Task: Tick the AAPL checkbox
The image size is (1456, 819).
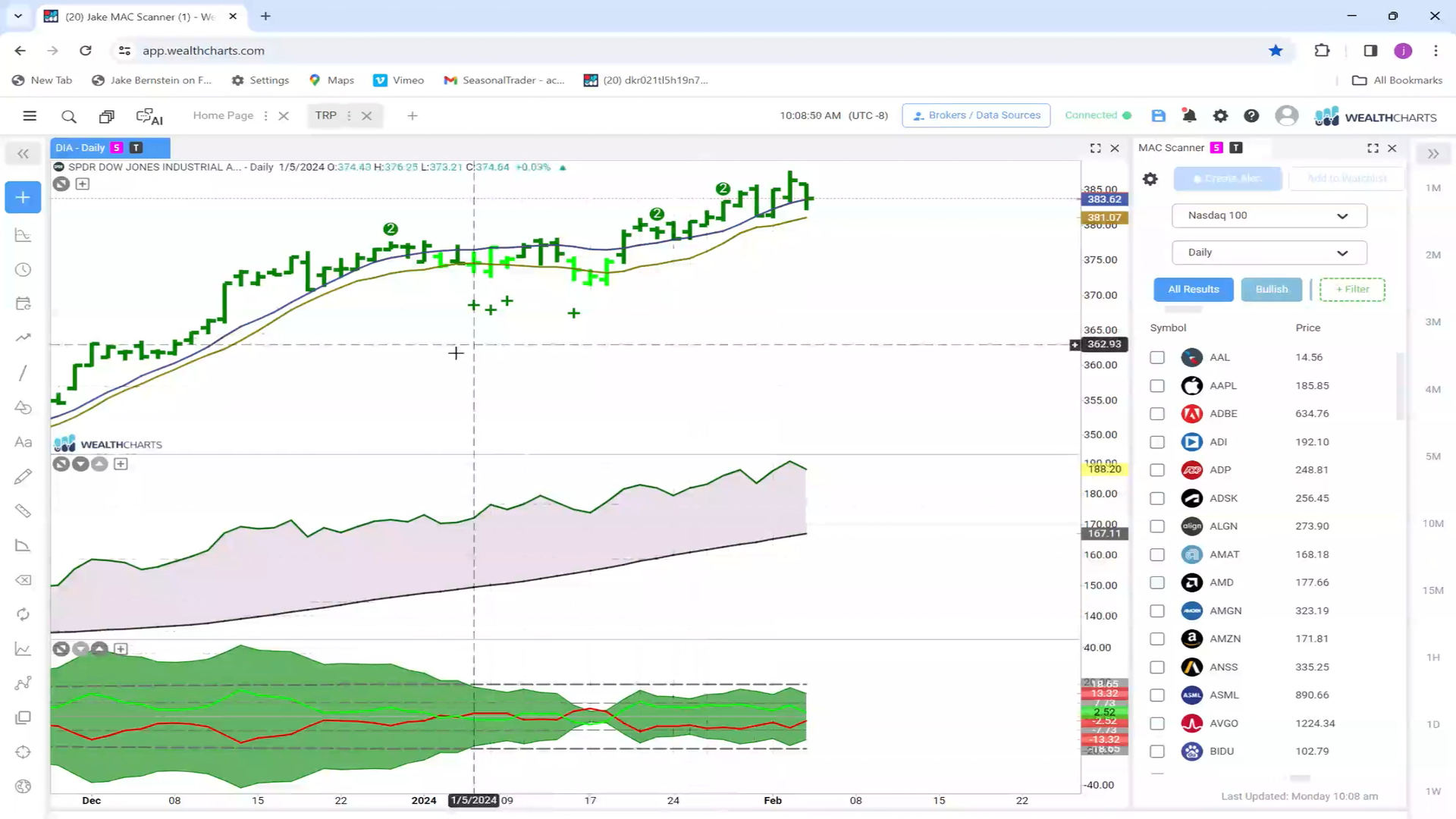Action: 1157,386
